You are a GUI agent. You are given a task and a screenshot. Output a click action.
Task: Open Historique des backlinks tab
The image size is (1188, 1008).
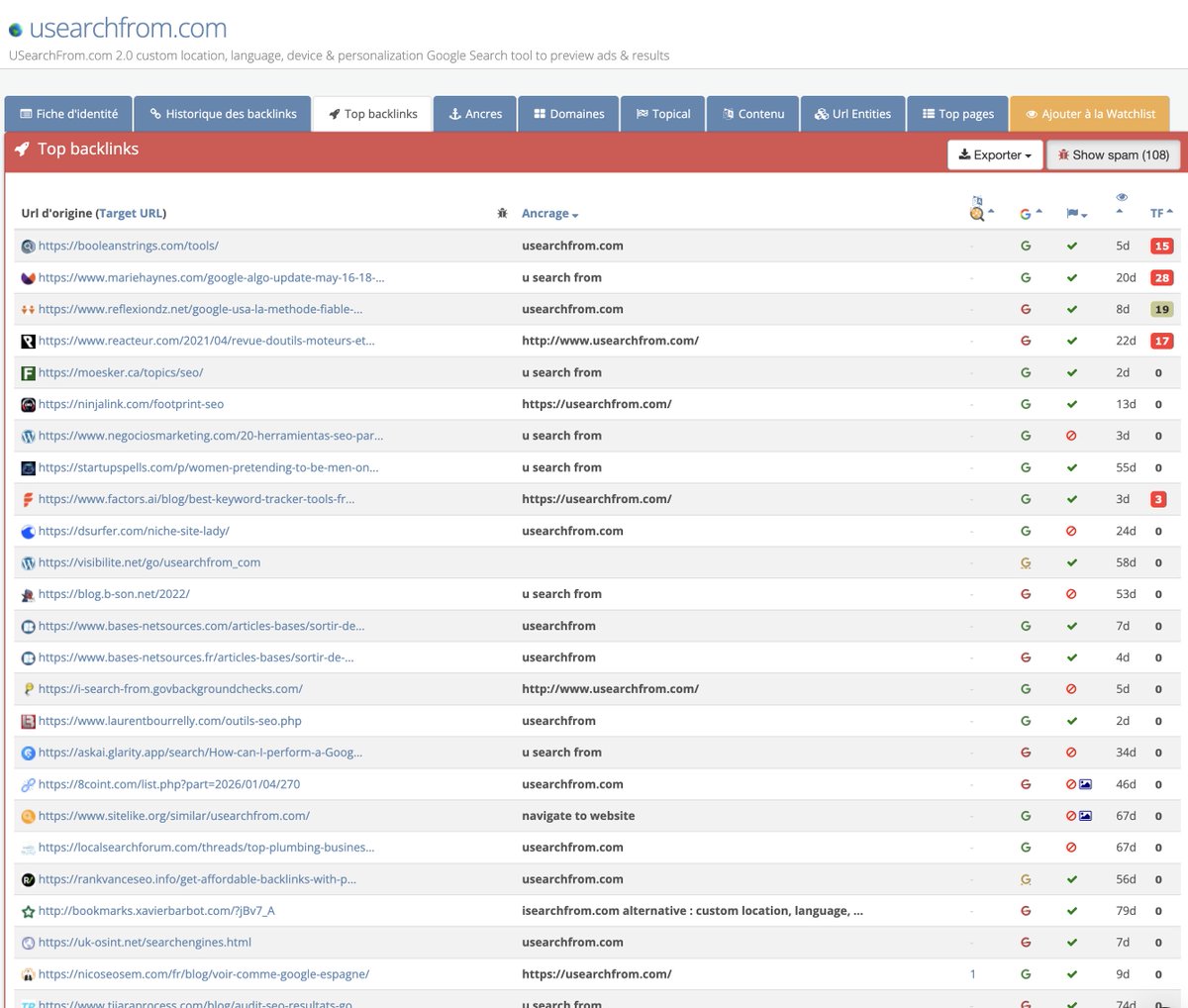tap(223, 114)
